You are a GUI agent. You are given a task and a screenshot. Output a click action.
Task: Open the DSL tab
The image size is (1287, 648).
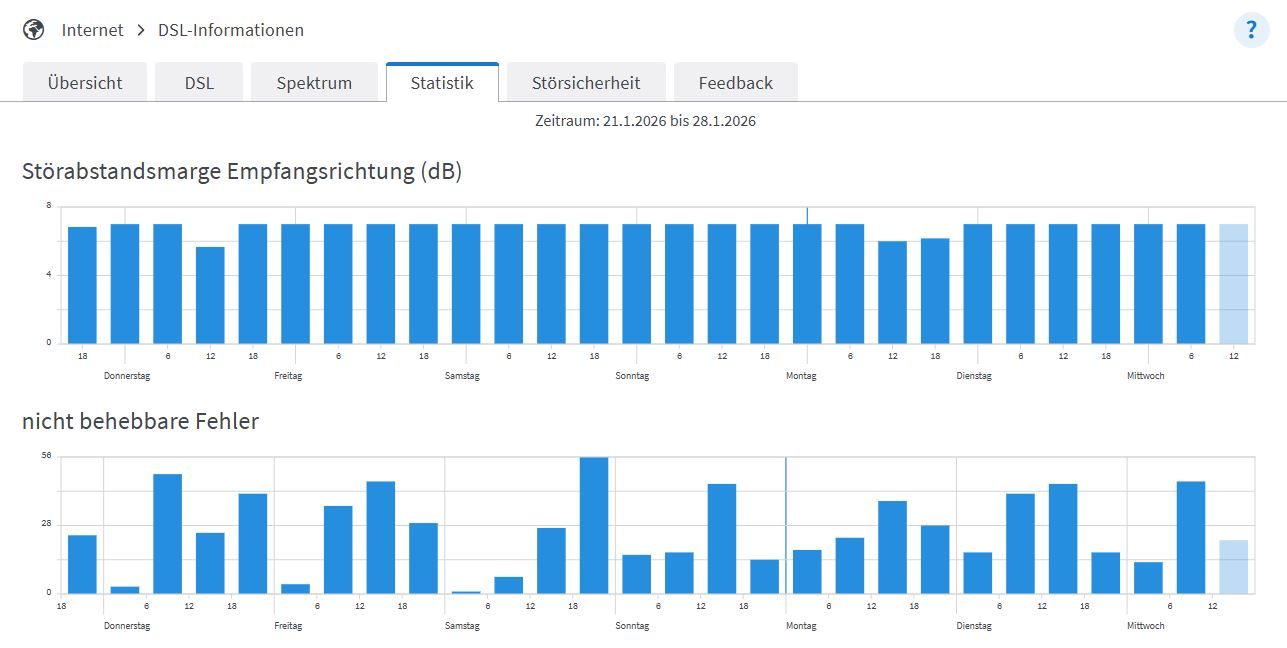pos(199,83)
